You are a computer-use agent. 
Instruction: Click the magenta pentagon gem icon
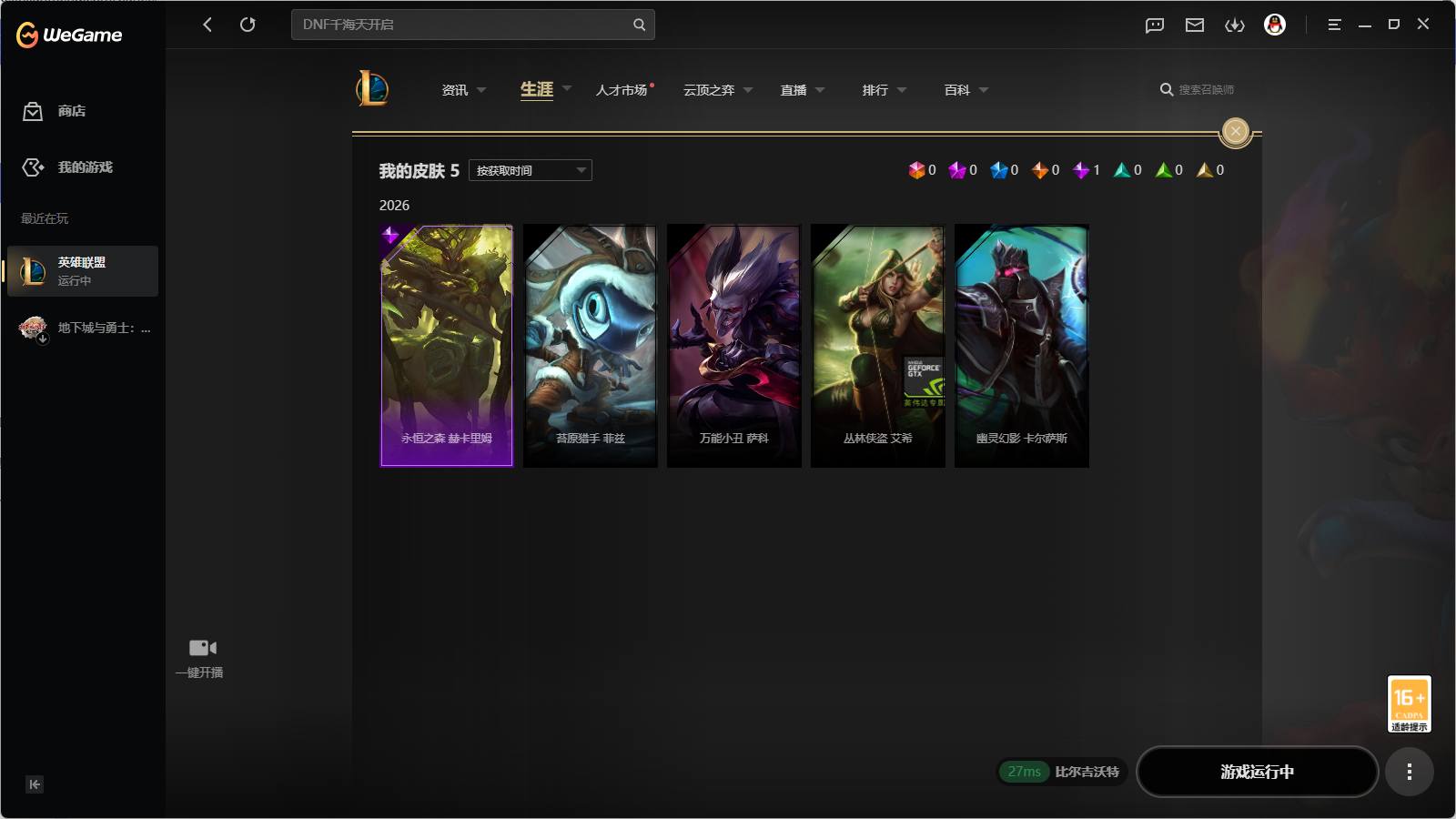[x=957, y=170]
